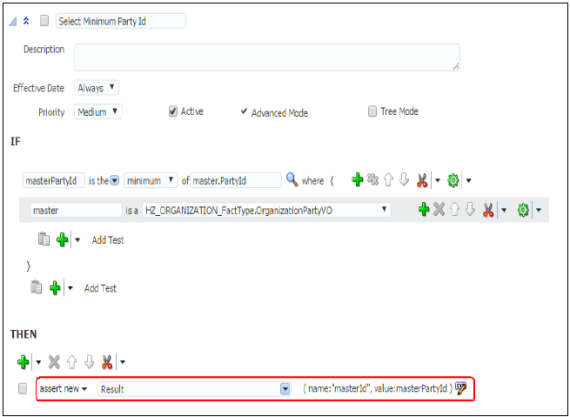Edit the rule name field Select Minimum Party Id
This screenshot has width=570, height=417.
(121, 21)
